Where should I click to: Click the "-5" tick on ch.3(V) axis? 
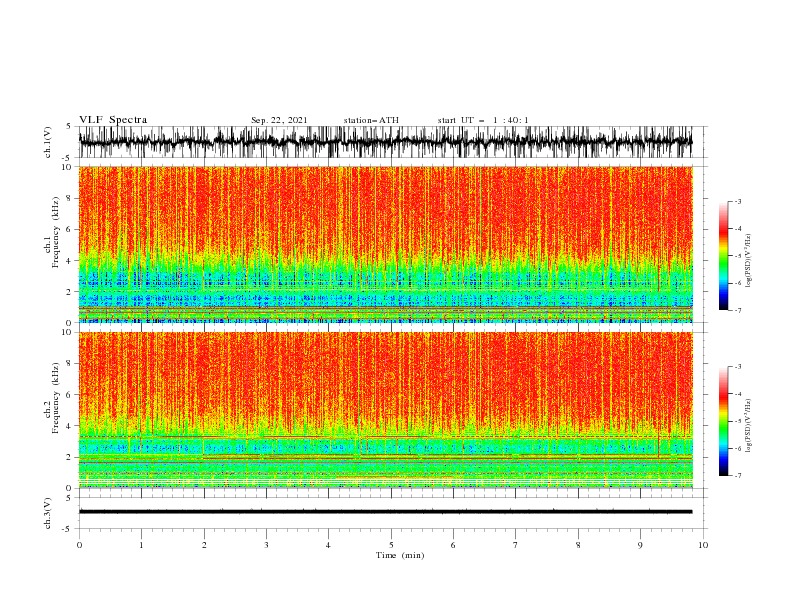67,529
